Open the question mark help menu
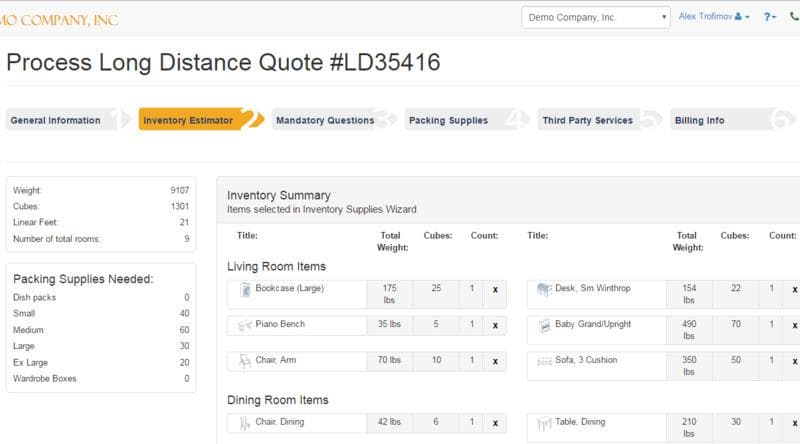 coord(769,17)
